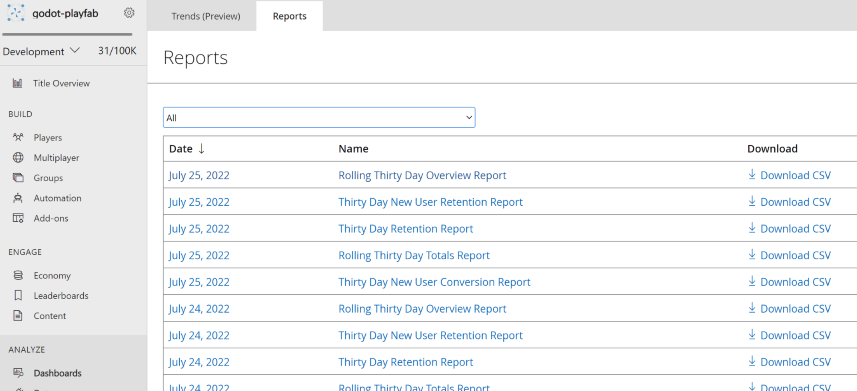Open Thirty Day New User Conversion Report
Image resolution: width=857 pixels, height=391 pixels.
coord(435,282)
